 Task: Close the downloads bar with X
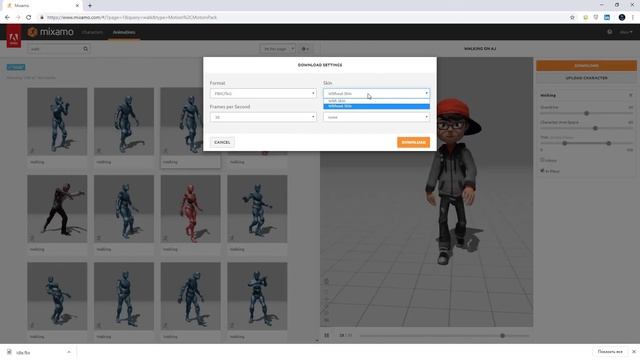[633, 352]
